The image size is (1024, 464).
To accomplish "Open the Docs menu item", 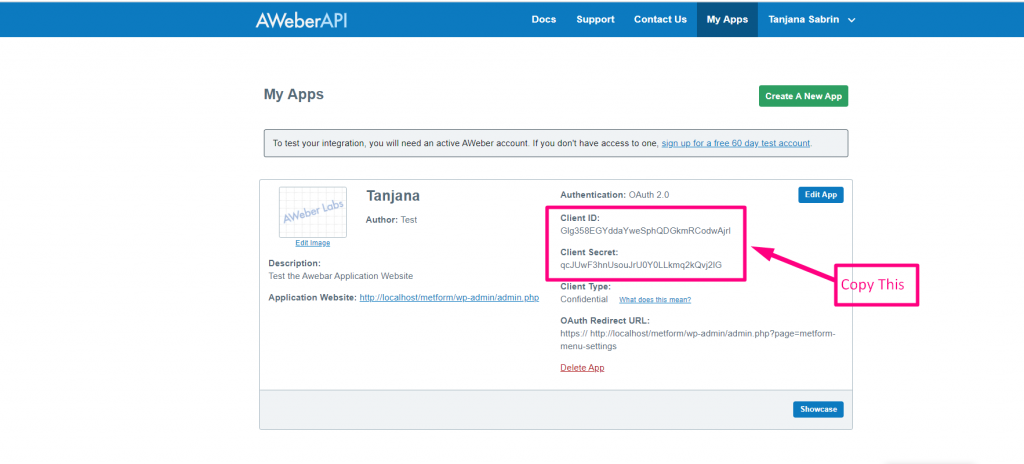I will pos(543,20).
